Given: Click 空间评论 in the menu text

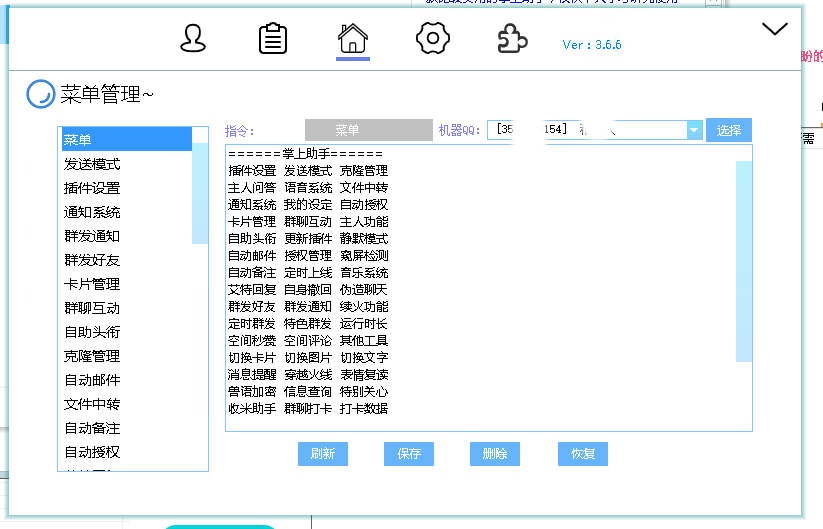Looking at the screenshot, I should click(308, 341).
